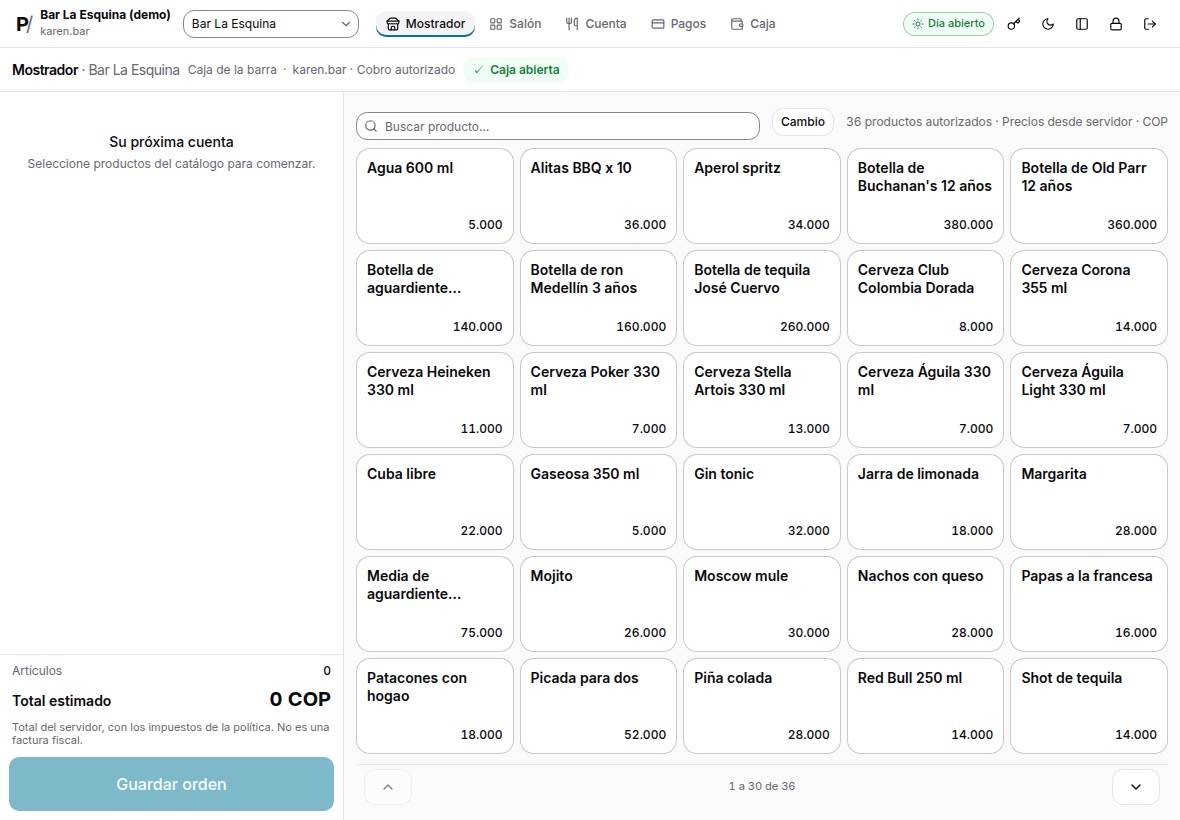Add Cerveza Stella Artois 330 ml

(762, 400)
